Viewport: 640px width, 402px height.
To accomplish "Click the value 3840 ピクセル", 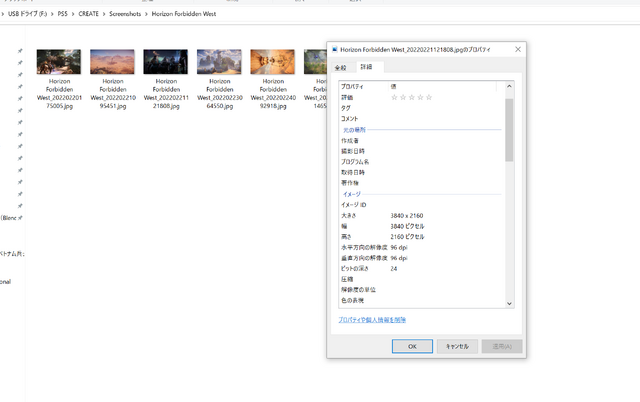I will coord(407,226).
